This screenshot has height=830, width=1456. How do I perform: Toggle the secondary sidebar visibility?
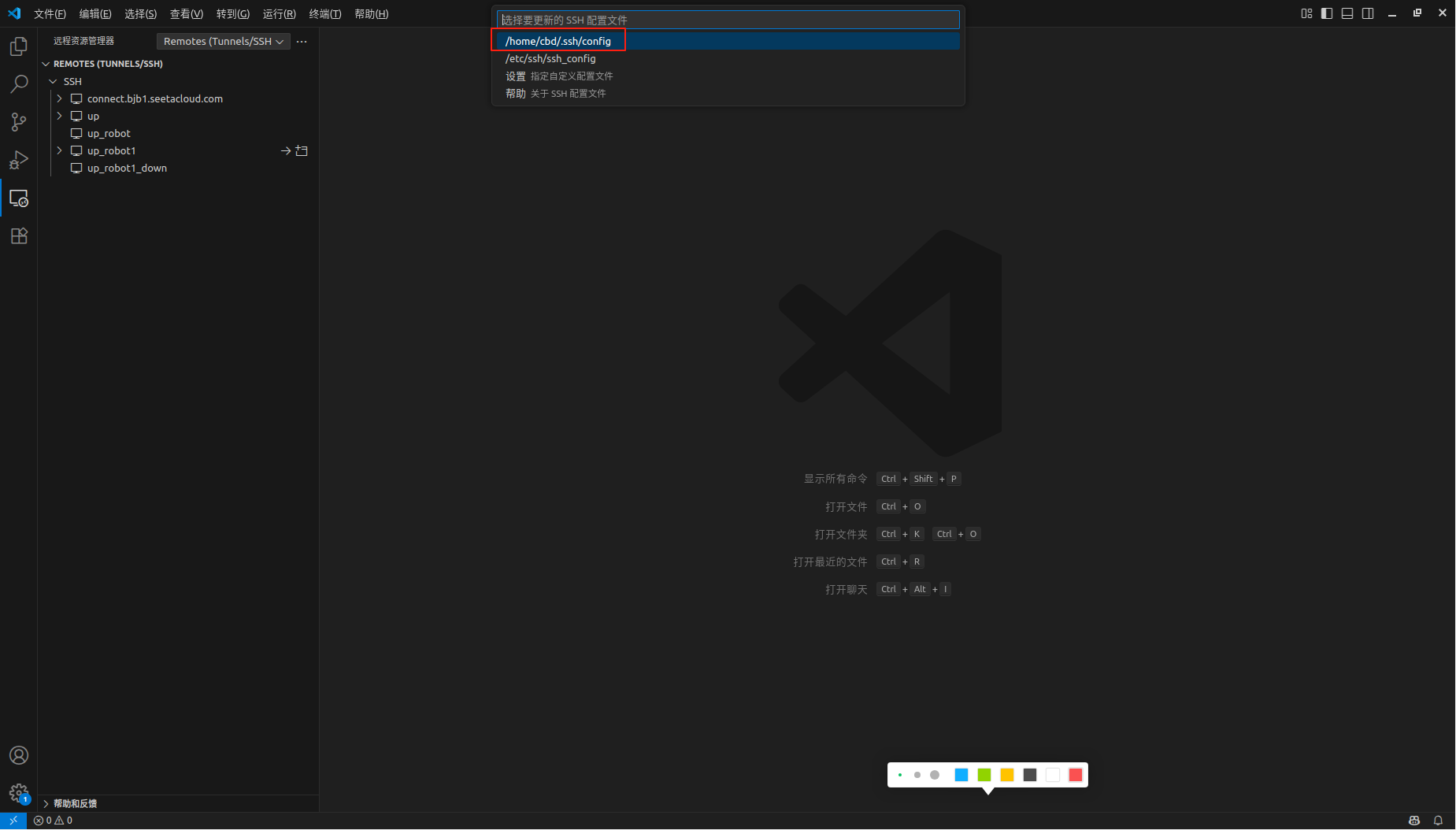pos(1368,13)
